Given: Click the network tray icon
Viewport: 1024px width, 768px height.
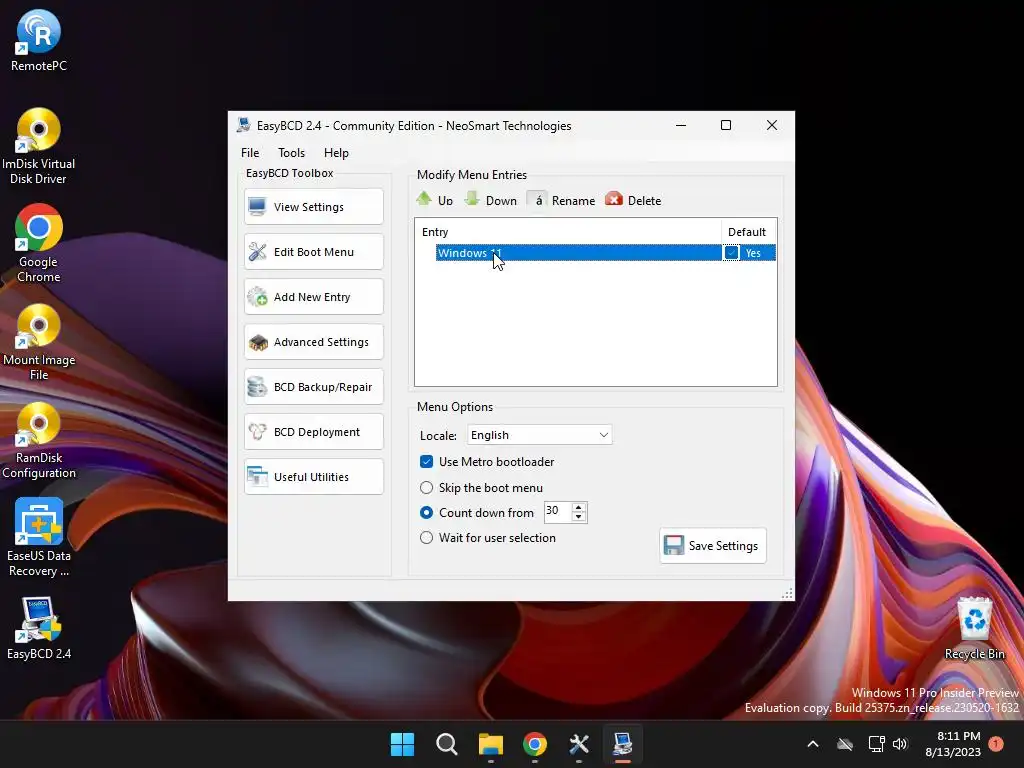Looking at the screenshot, I should pos(876,744).
